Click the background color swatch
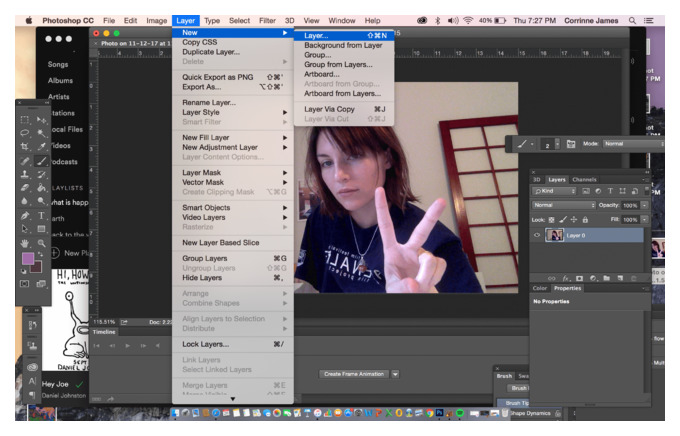This screenshot has height=436, width=680. [x=37, y=267]
